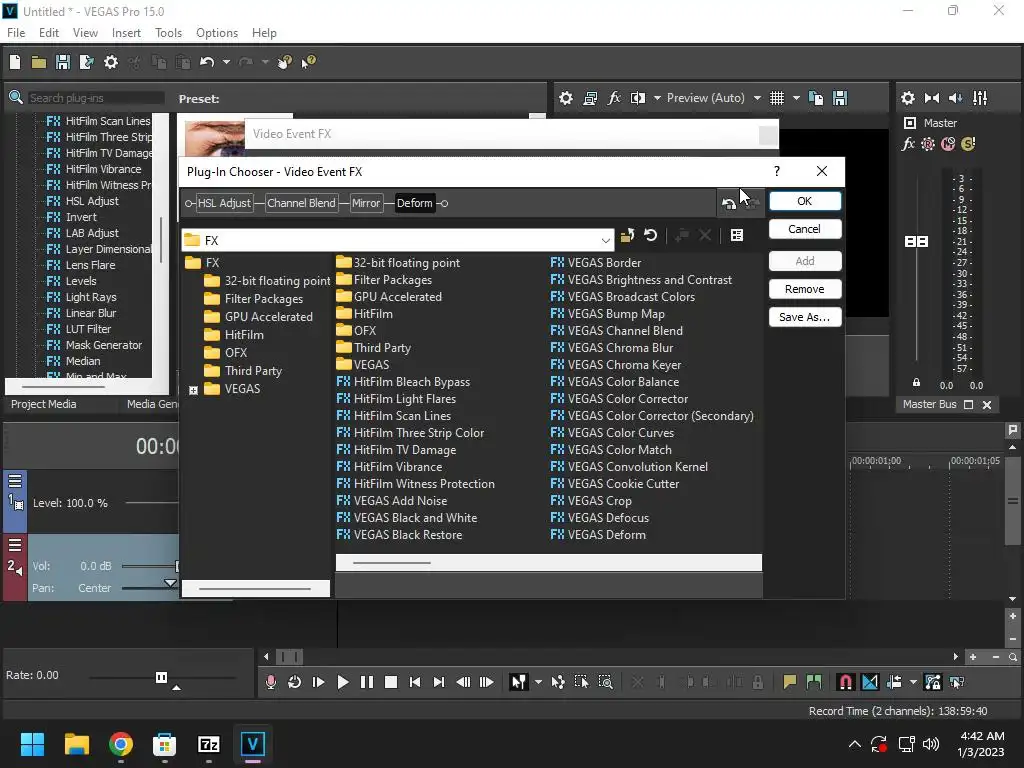The image size is (1024, 768).
Task: Select Mirror in the plug-in chain
Action: coord(366,203)
